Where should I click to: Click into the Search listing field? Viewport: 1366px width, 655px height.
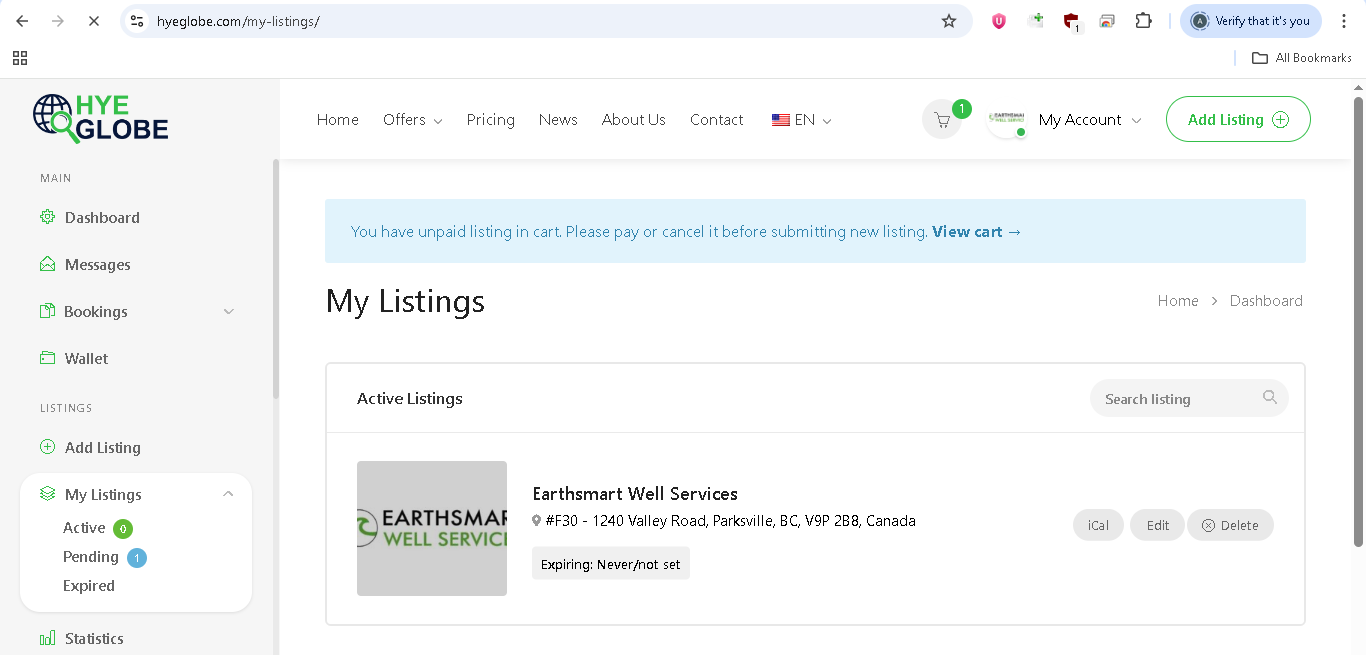click(1175, 399)
